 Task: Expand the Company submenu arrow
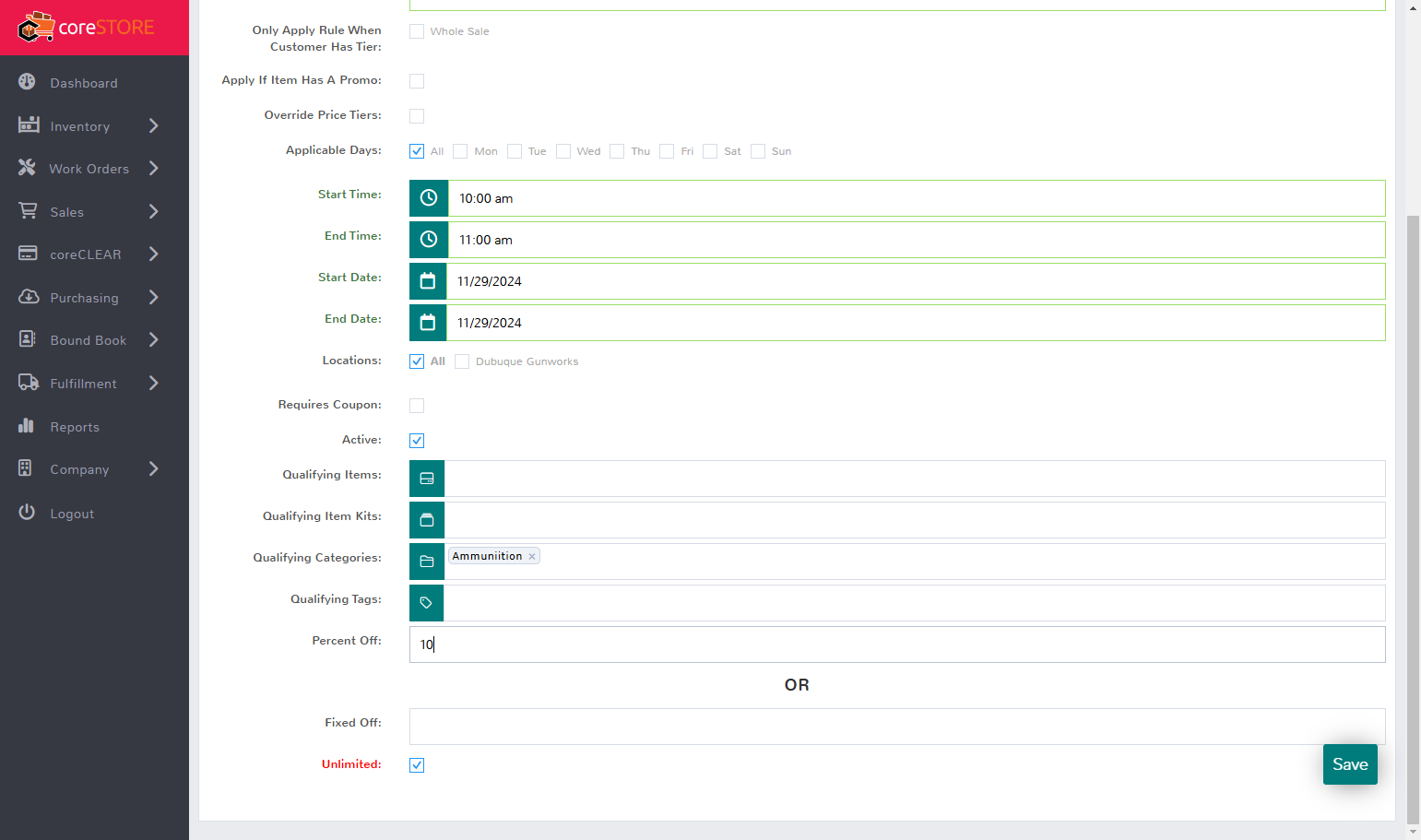pyautogui.click(x=154, y=468)
